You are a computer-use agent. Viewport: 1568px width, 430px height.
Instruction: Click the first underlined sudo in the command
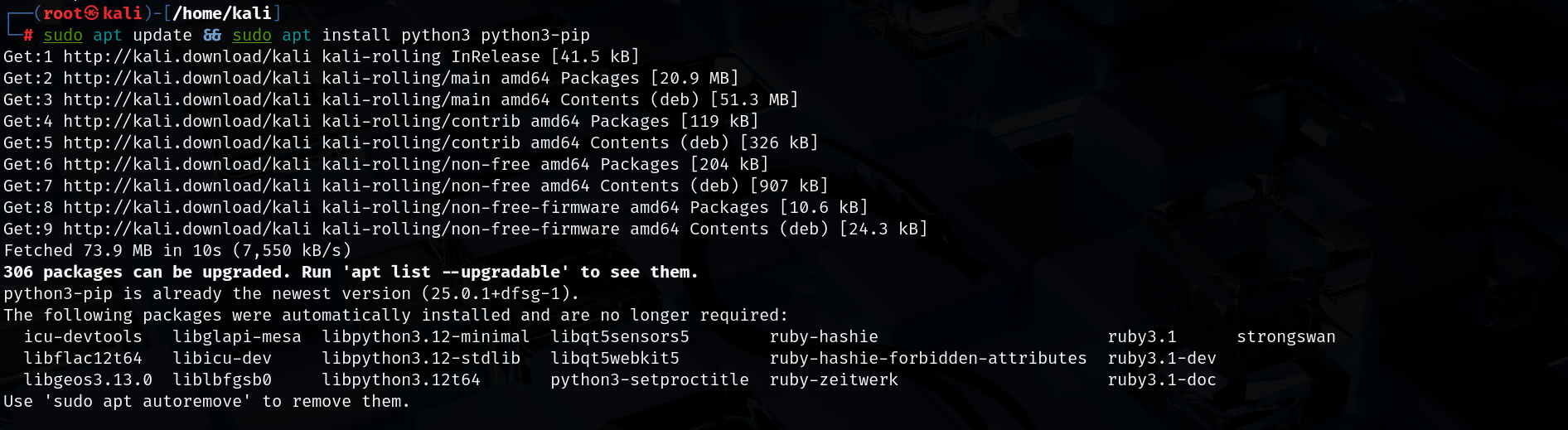(63, 35)
